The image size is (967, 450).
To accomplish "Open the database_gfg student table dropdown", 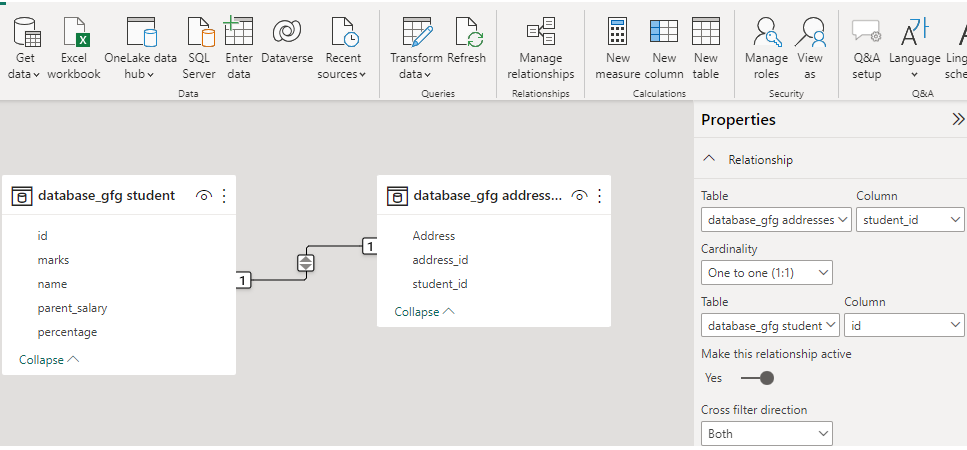I will tap(770, 325).
